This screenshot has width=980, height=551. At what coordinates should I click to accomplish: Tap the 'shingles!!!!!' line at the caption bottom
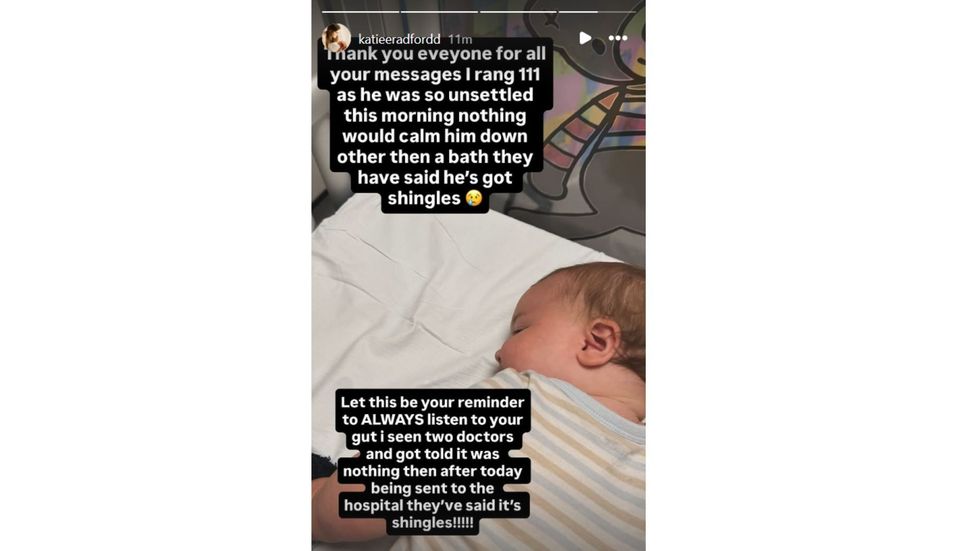click(432, 522)
